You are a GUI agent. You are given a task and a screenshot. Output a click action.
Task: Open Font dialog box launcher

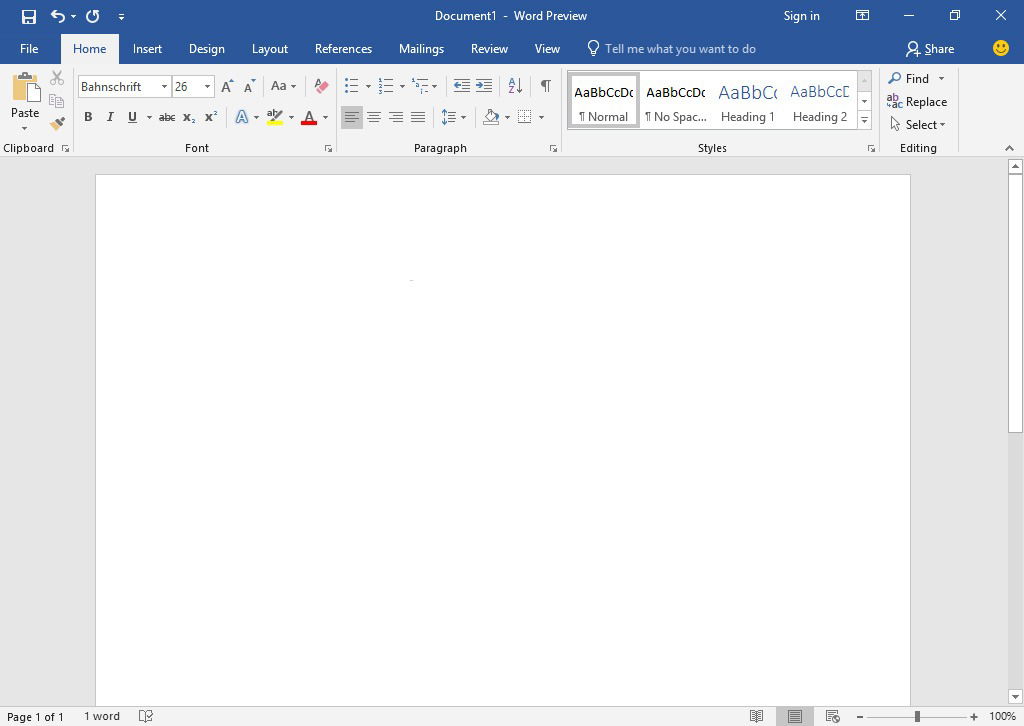(x=328, y=149)
